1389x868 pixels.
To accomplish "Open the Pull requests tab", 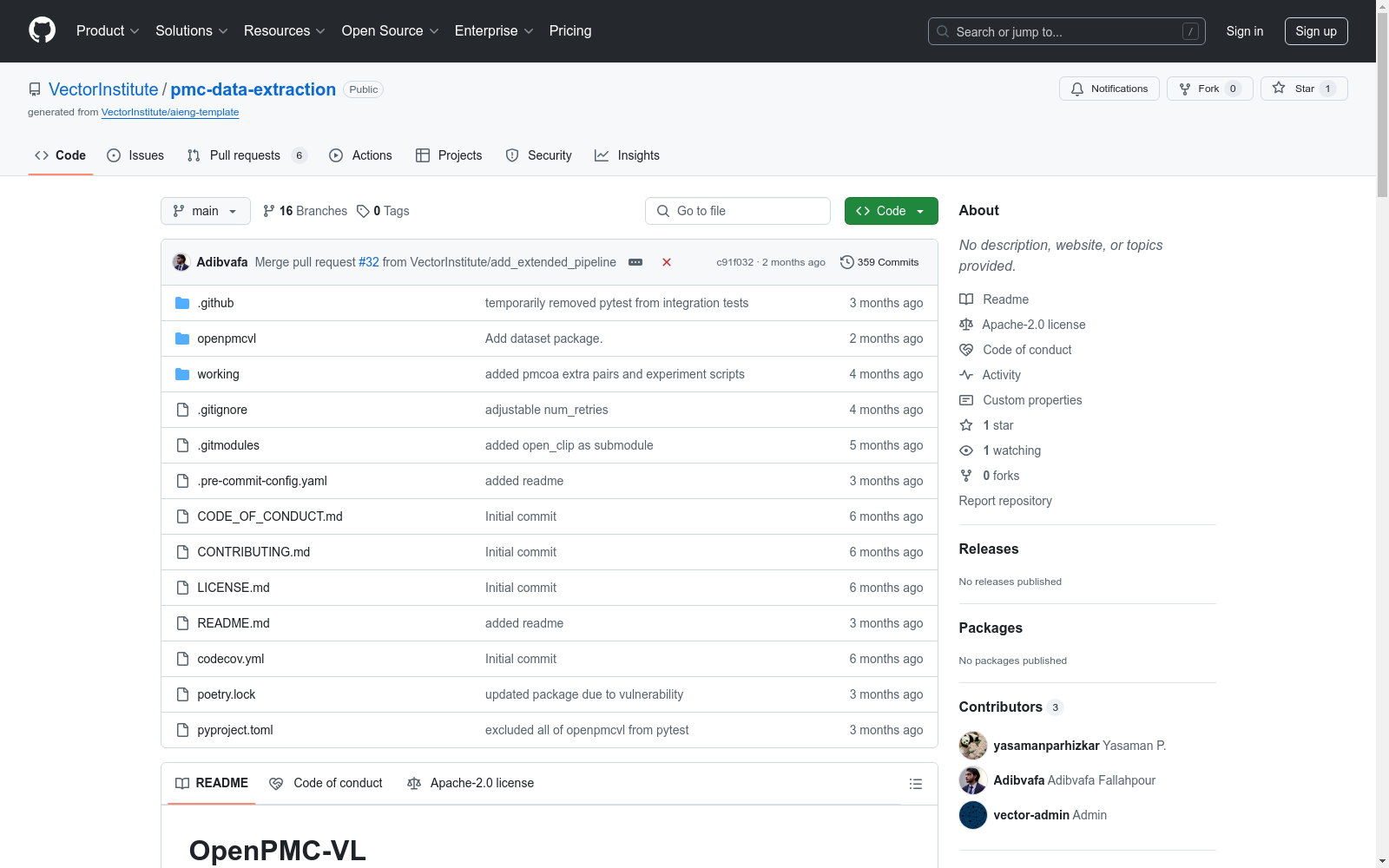I will (x=247, y=155).
